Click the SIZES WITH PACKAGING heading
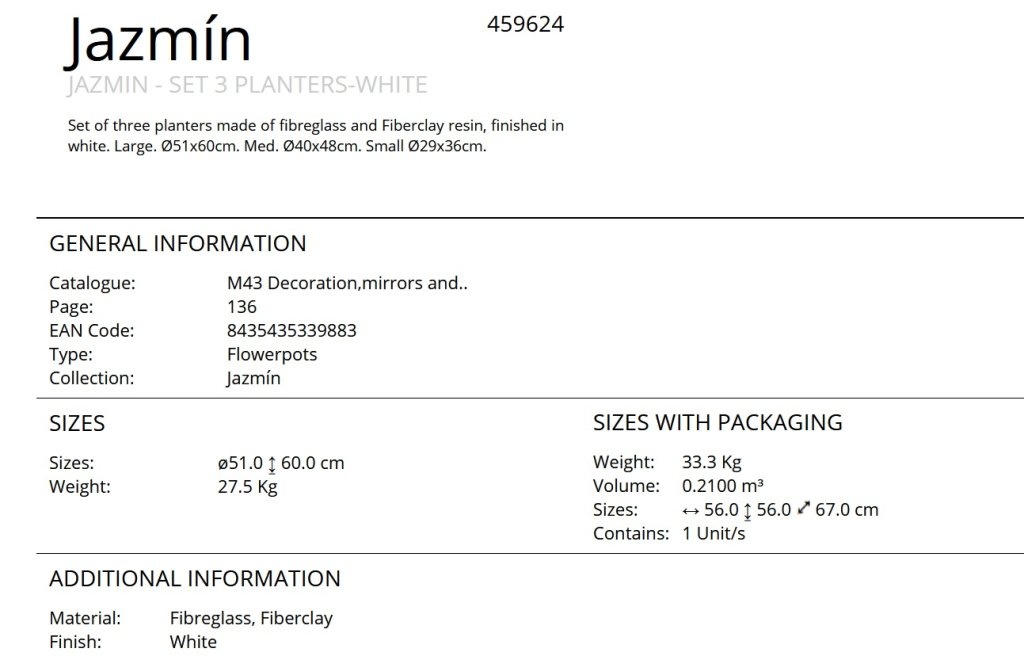This screenshot has width=1024, height=656. (718, 423)
